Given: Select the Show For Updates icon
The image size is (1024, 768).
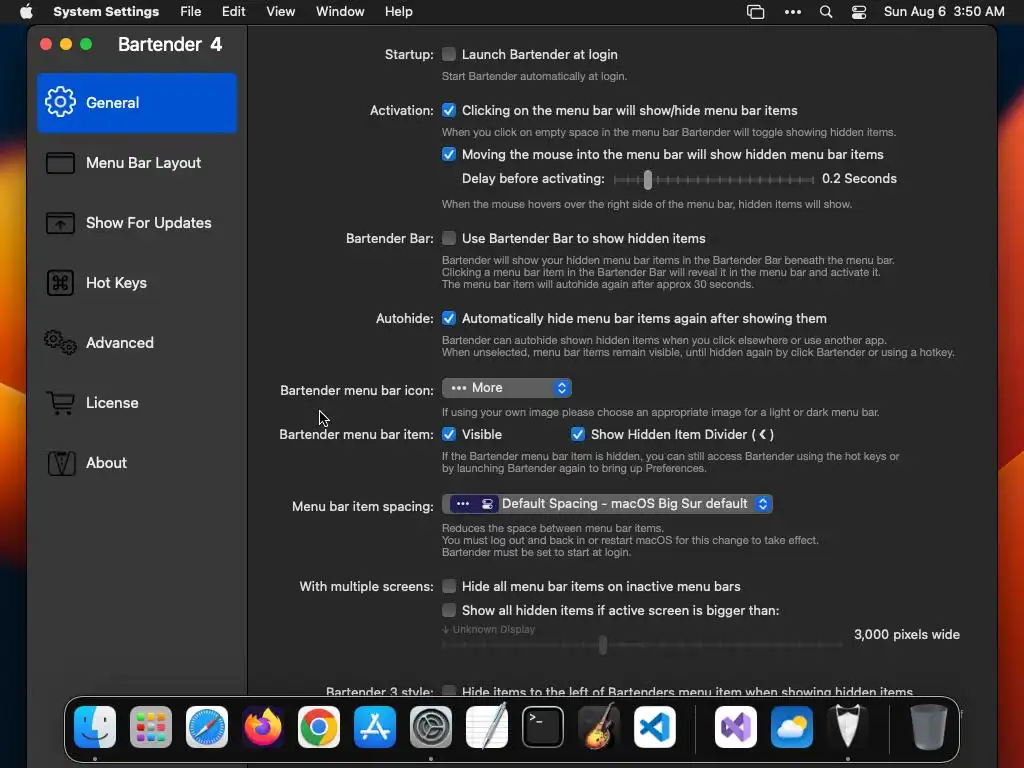Looking at the screenshot, I should point(60,223).
